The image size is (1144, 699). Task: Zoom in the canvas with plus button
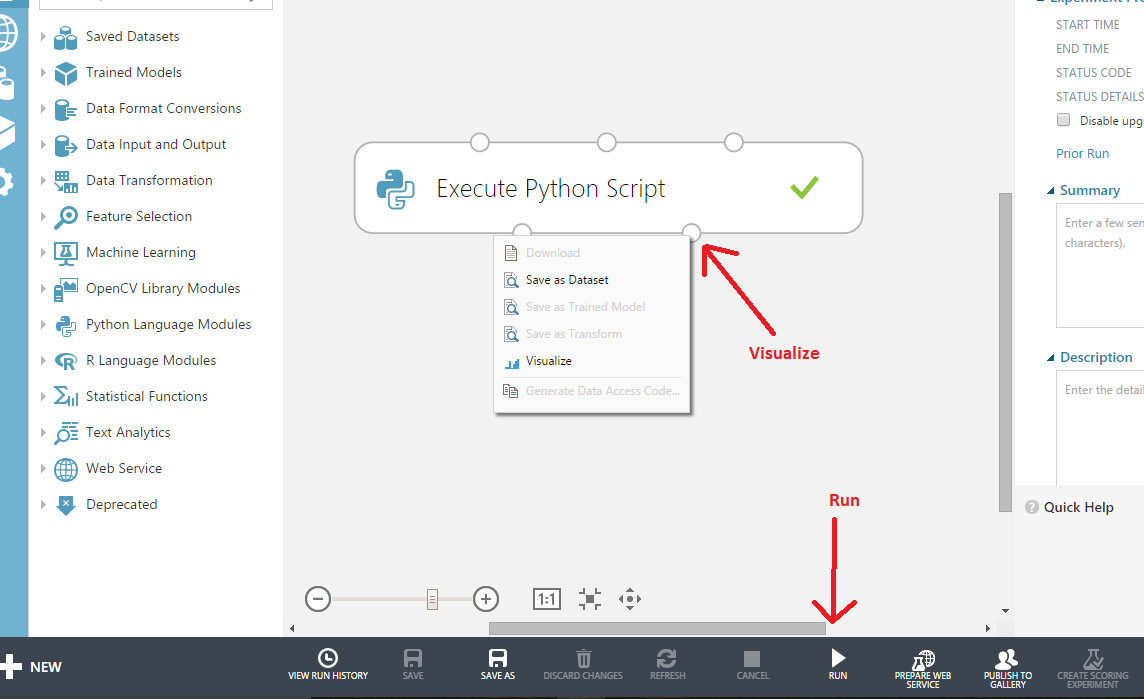486,599
